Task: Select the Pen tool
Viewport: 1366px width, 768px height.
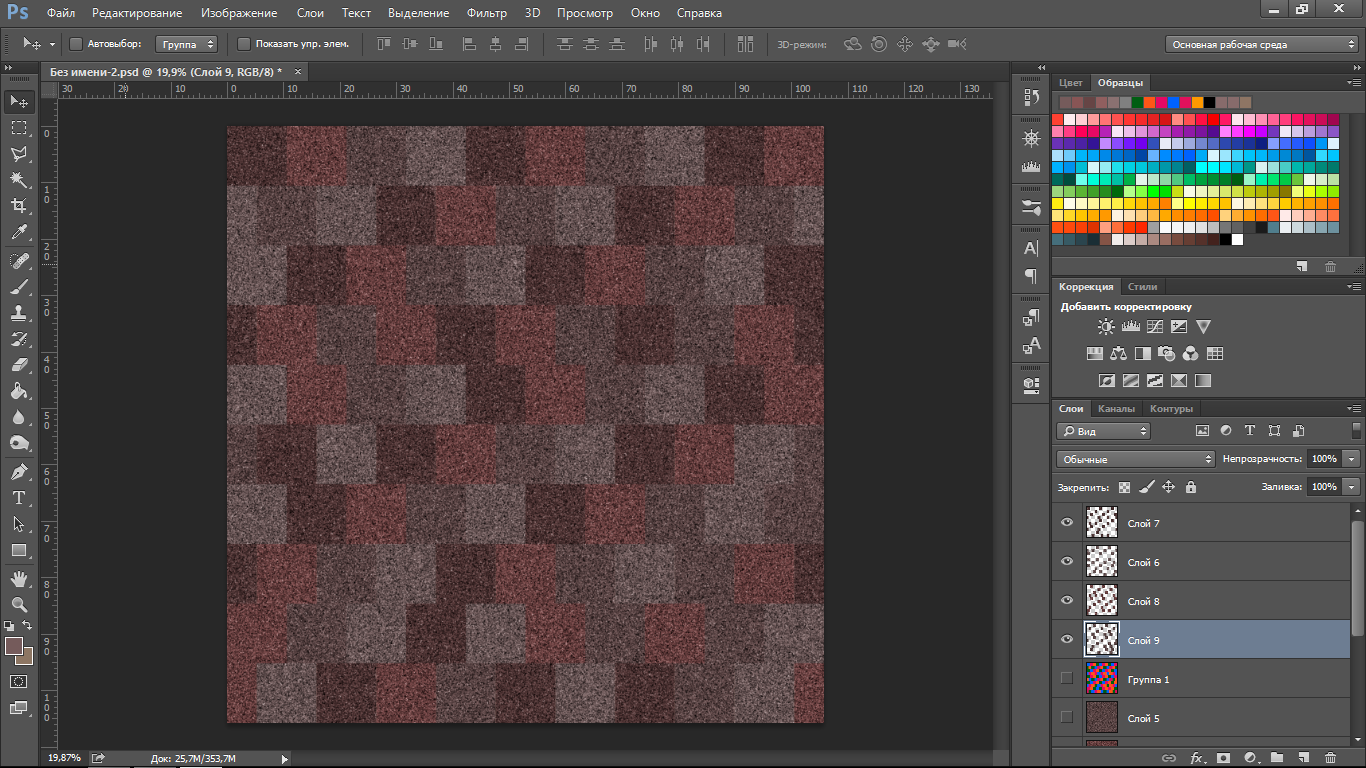Action: point(18,472)
